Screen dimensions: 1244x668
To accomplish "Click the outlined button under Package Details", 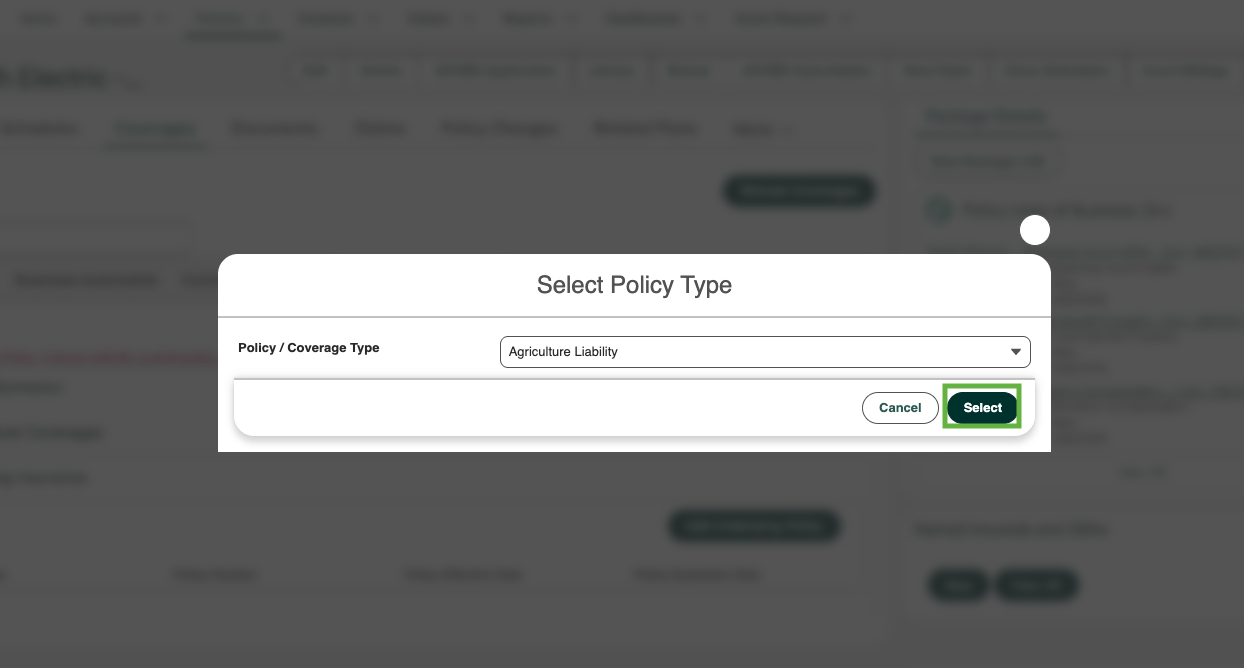I will click(x=988, y=162).
